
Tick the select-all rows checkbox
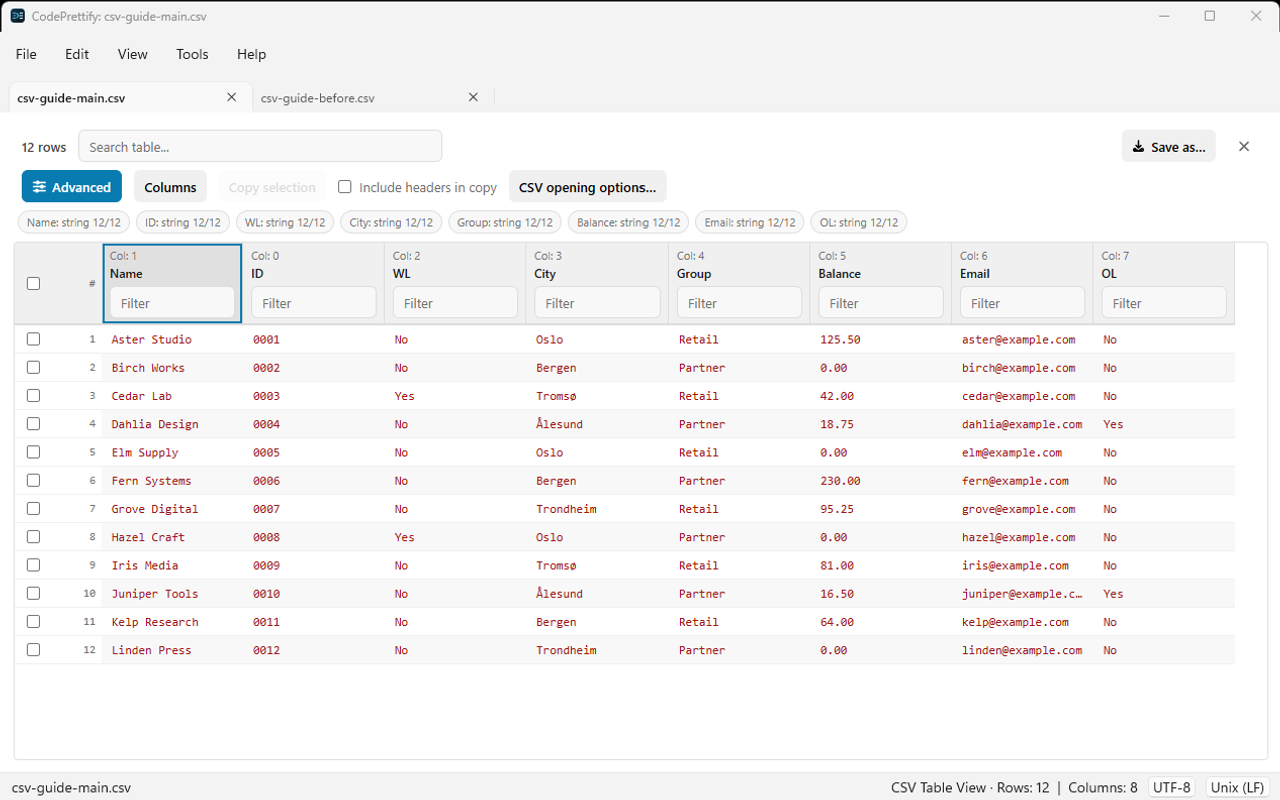point(33,283)
